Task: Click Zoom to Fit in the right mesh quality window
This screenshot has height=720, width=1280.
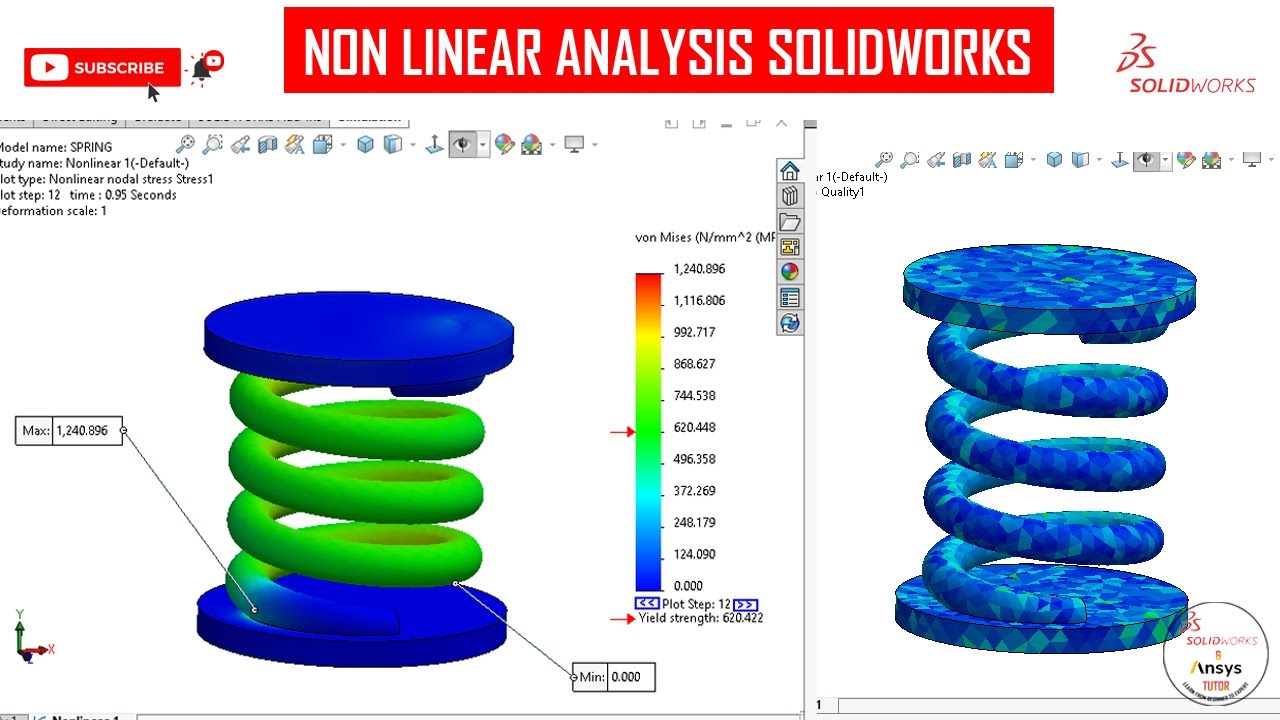Action: (x=884, y=159)
